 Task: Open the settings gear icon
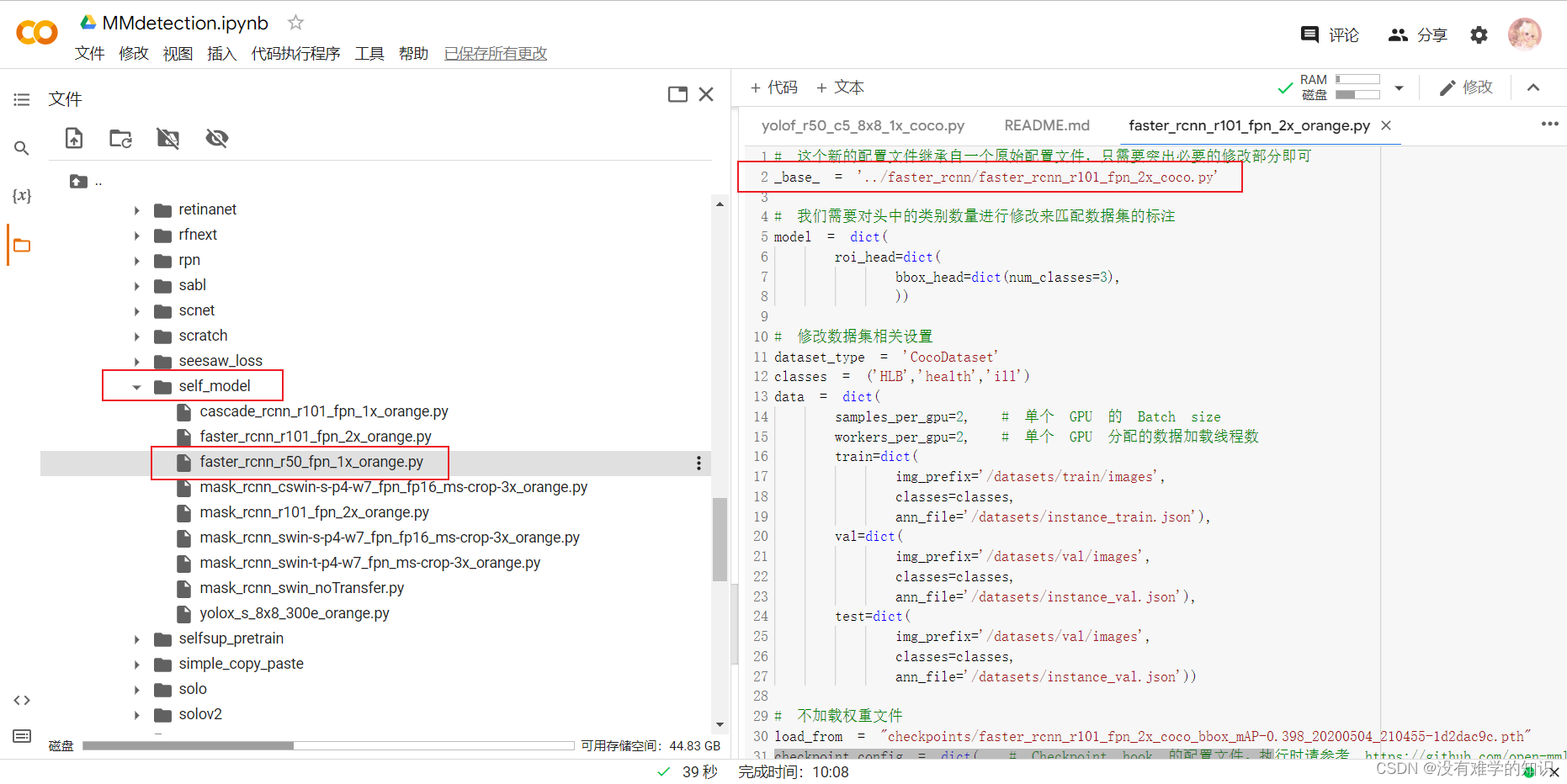[1479, 34]
